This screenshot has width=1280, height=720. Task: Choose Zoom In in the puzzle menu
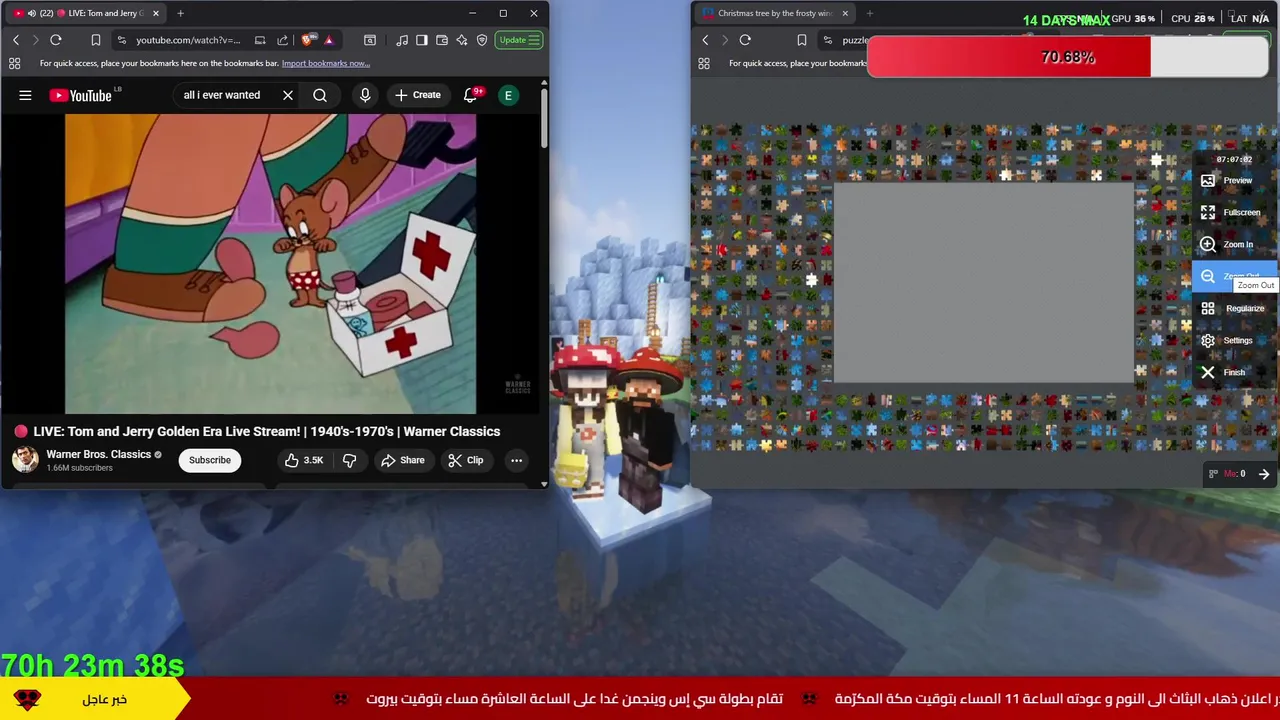point(1235,244)
